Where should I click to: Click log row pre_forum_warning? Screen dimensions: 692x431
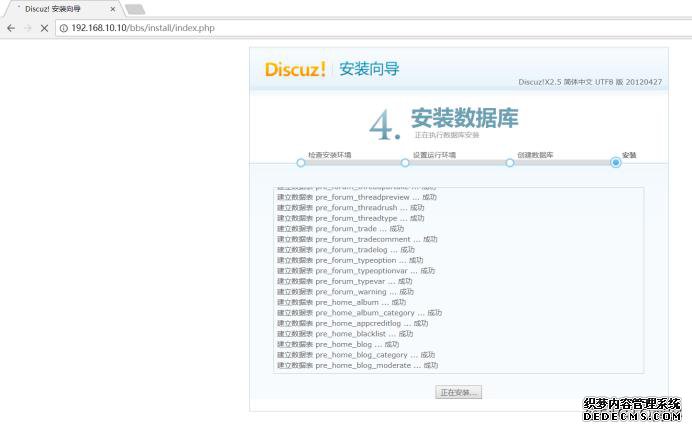click(345, 292)
